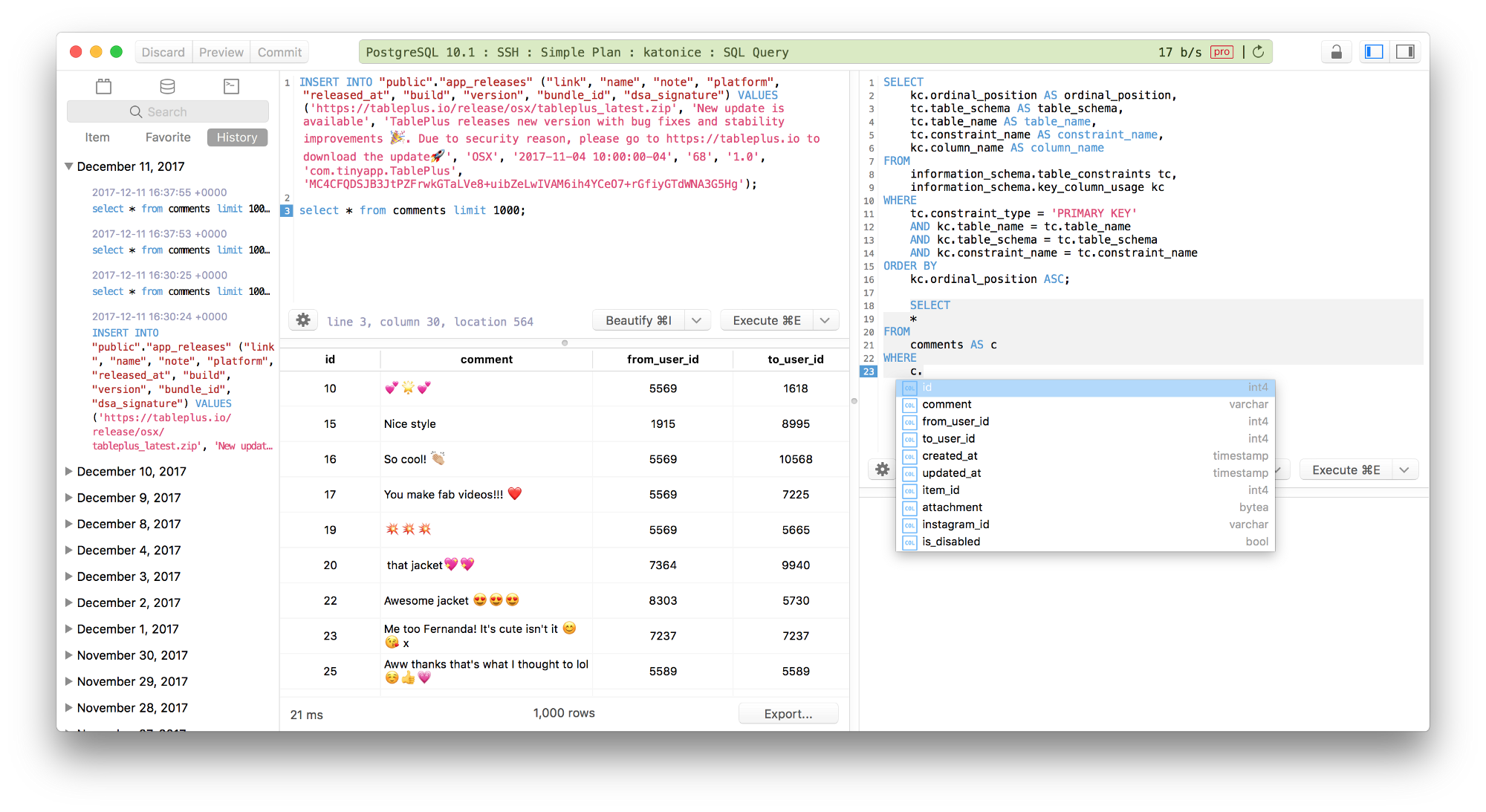Click the comment column header
The image size is (1486, 812).
487,360
